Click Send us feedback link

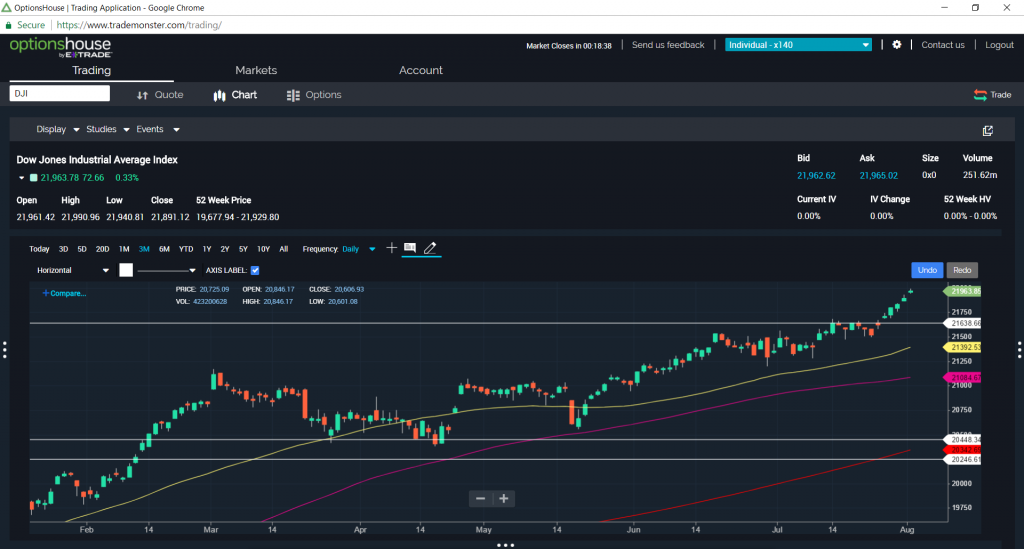[668, 45]
